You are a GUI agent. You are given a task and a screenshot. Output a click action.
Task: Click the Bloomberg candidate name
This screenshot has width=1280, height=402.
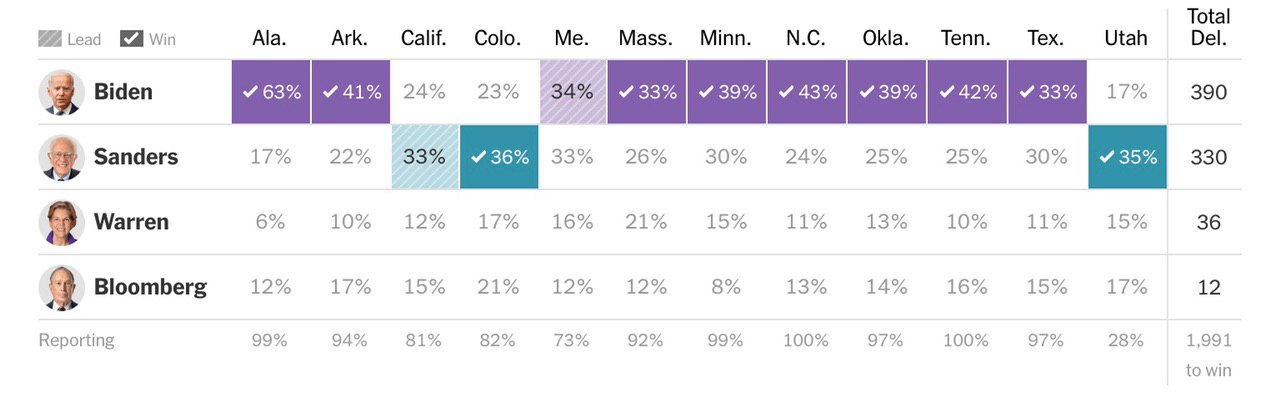(150, 287)
